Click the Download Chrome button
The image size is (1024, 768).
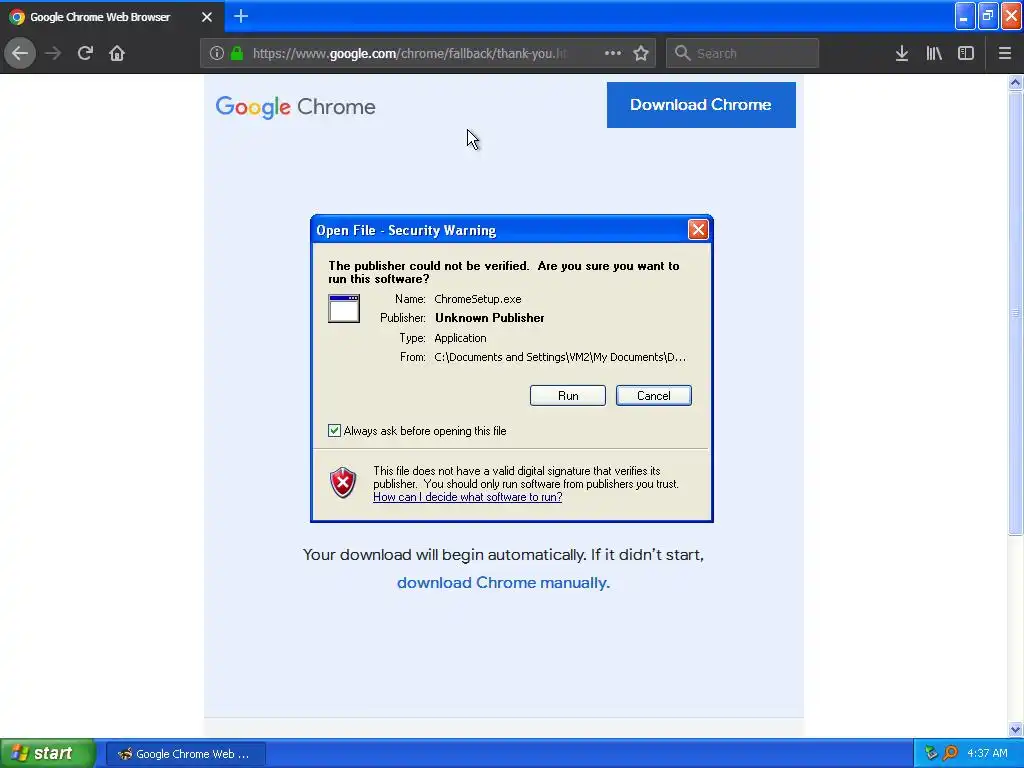[x=701, y=104]
